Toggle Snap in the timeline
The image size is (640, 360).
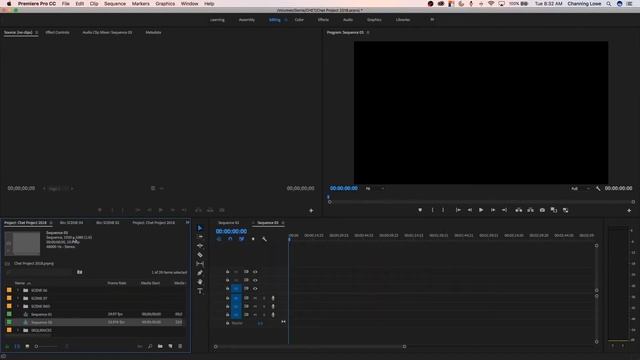[230, 239]
